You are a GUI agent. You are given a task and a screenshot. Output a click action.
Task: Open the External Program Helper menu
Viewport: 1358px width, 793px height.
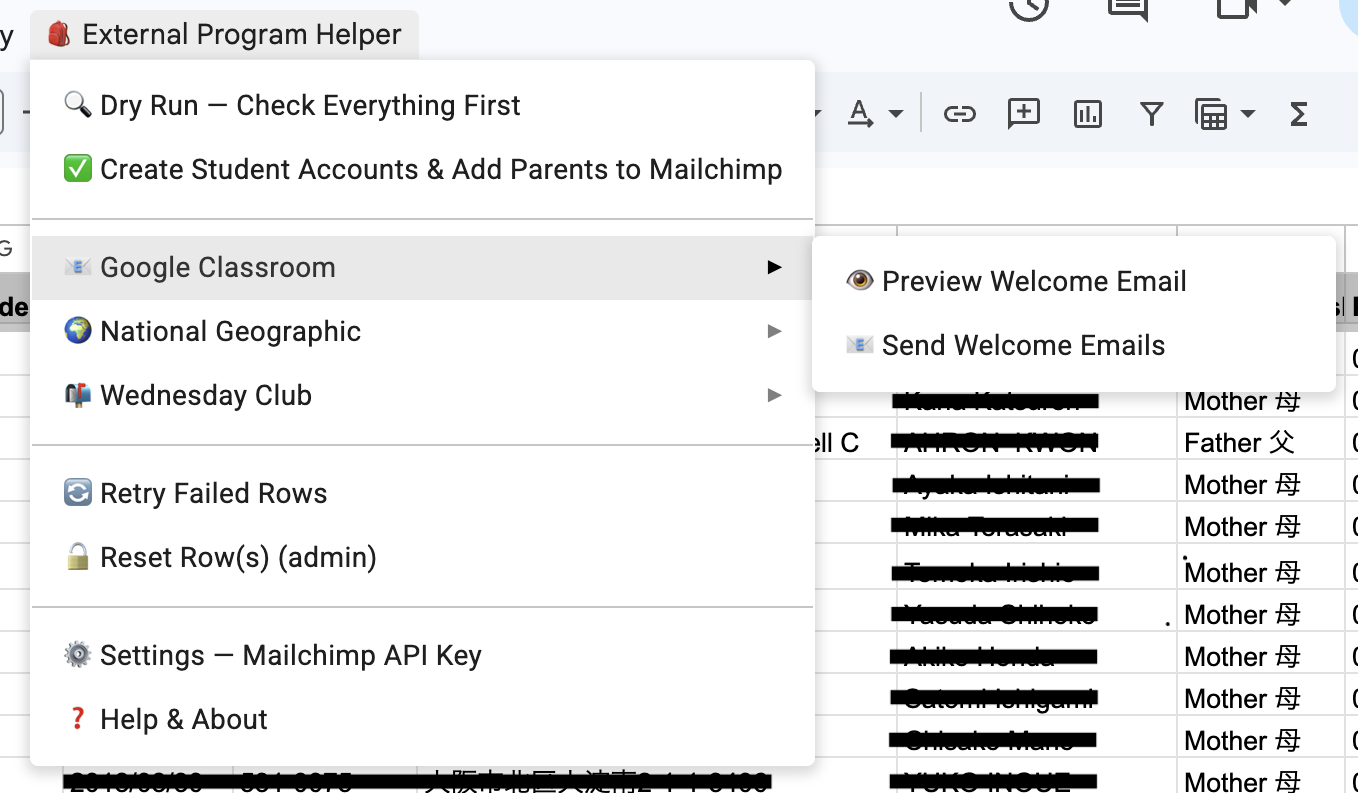pyautogui.click(x=224, y=34)
